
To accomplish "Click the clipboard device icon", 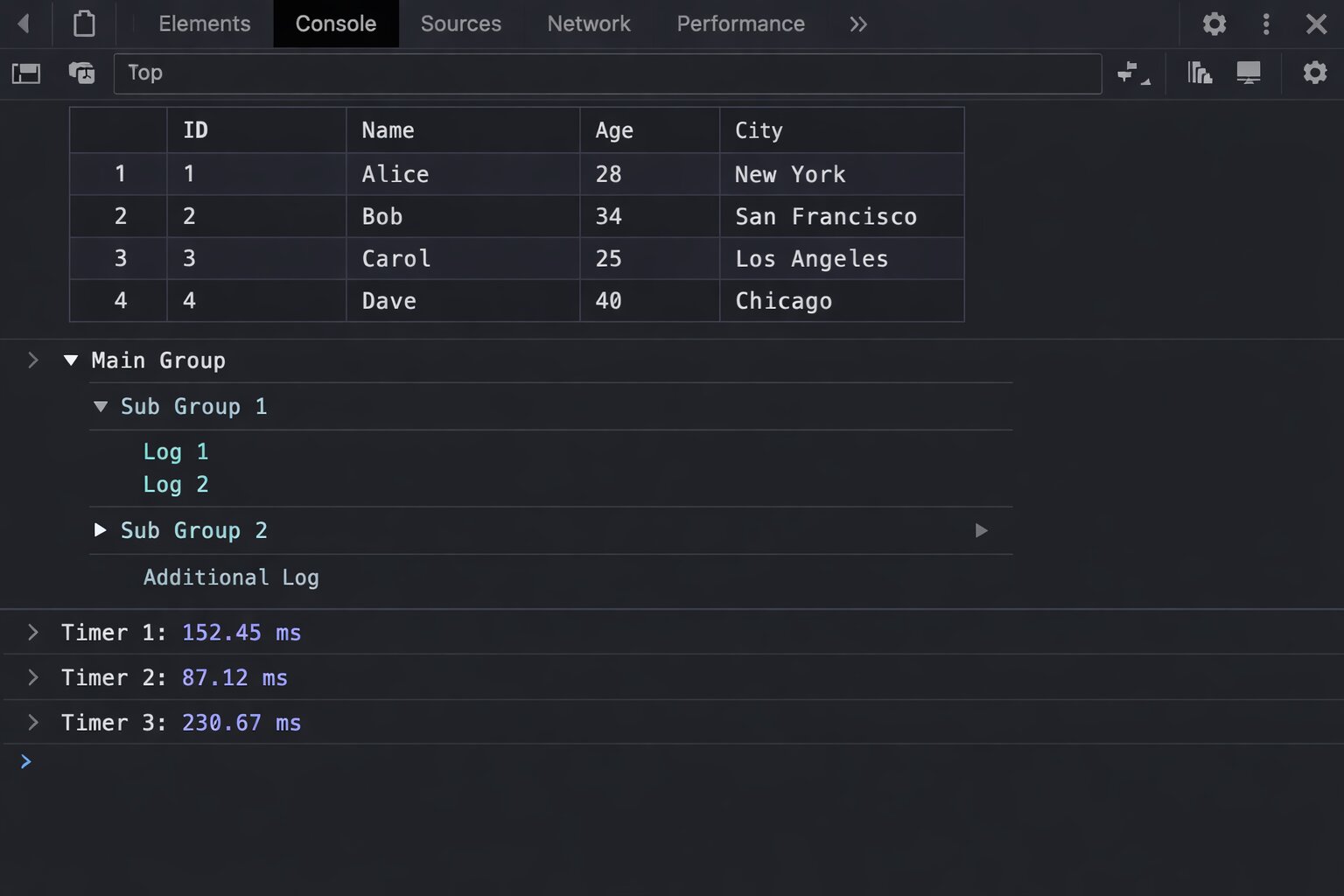I will (84, 24).
